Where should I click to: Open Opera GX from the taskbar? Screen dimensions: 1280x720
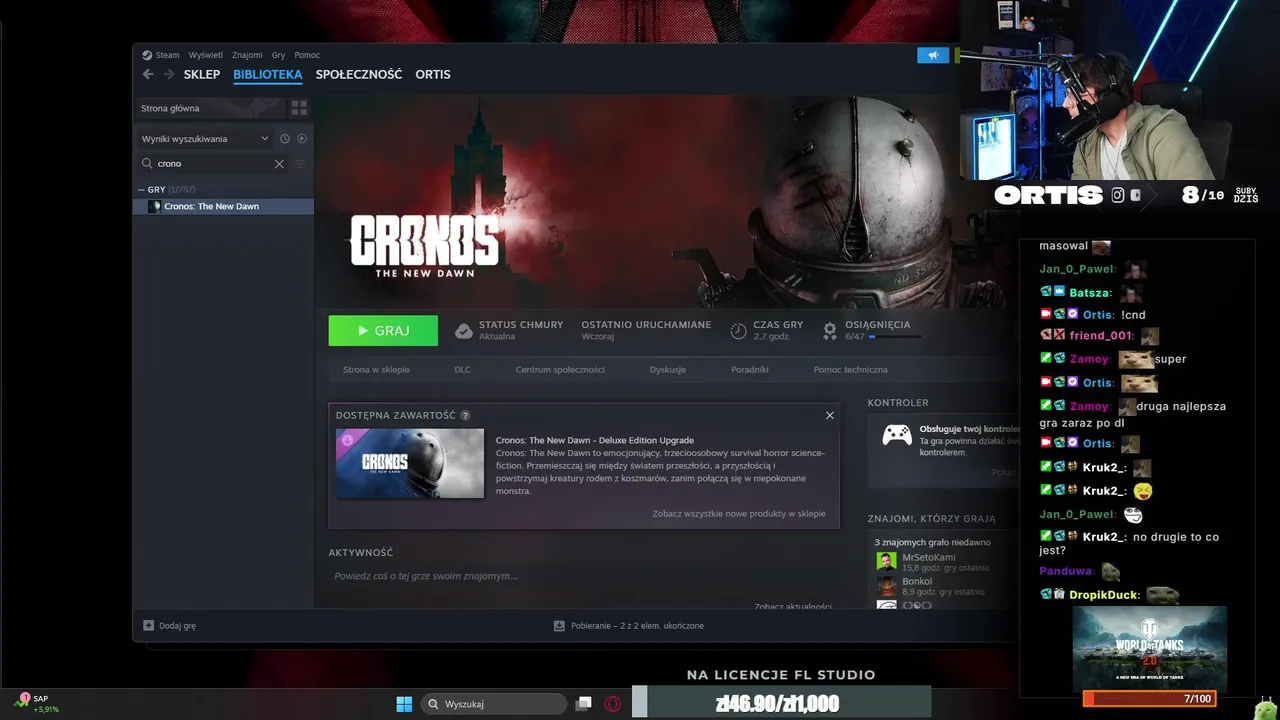click(613, 704)
